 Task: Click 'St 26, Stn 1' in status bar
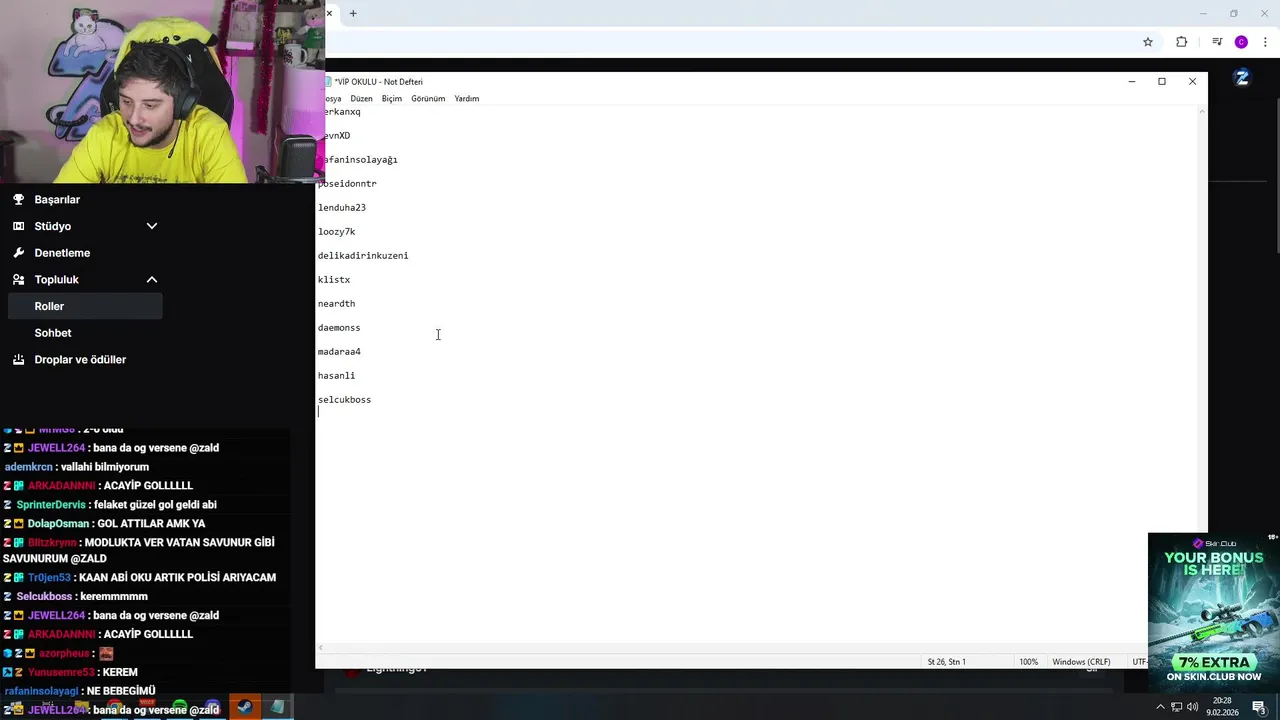pyautogui.click(x=946, y=662)
